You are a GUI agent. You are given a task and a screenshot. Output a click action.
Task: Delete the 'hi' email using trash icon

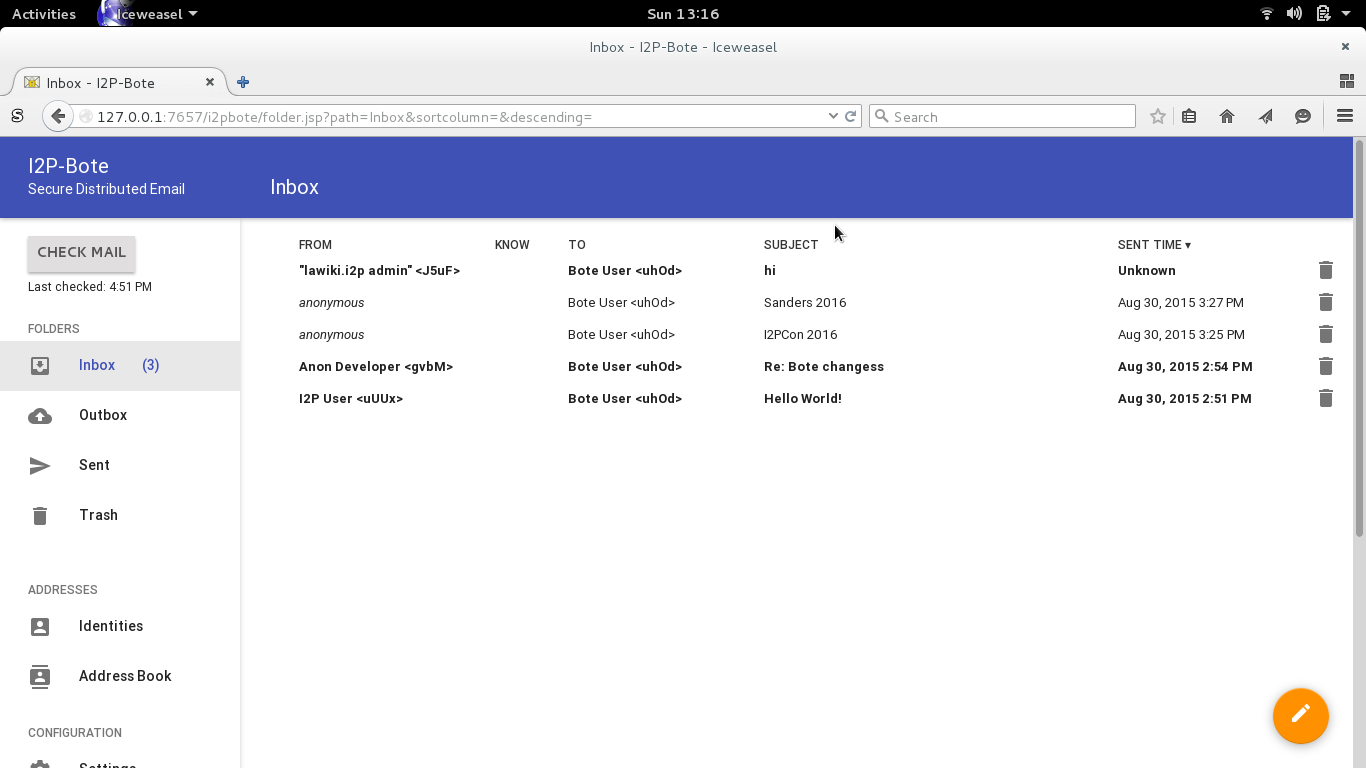pos(1325,270)
